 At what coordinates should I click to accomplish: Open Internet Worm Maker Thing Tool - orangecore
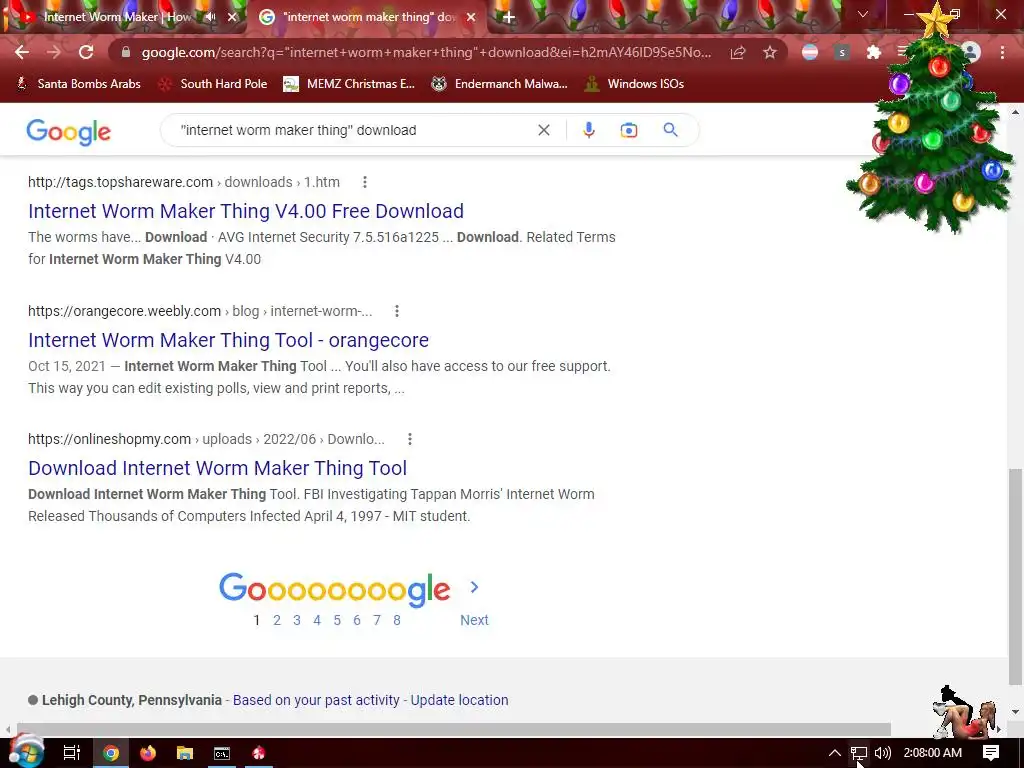pyautogui.click(x=229, y=340)
